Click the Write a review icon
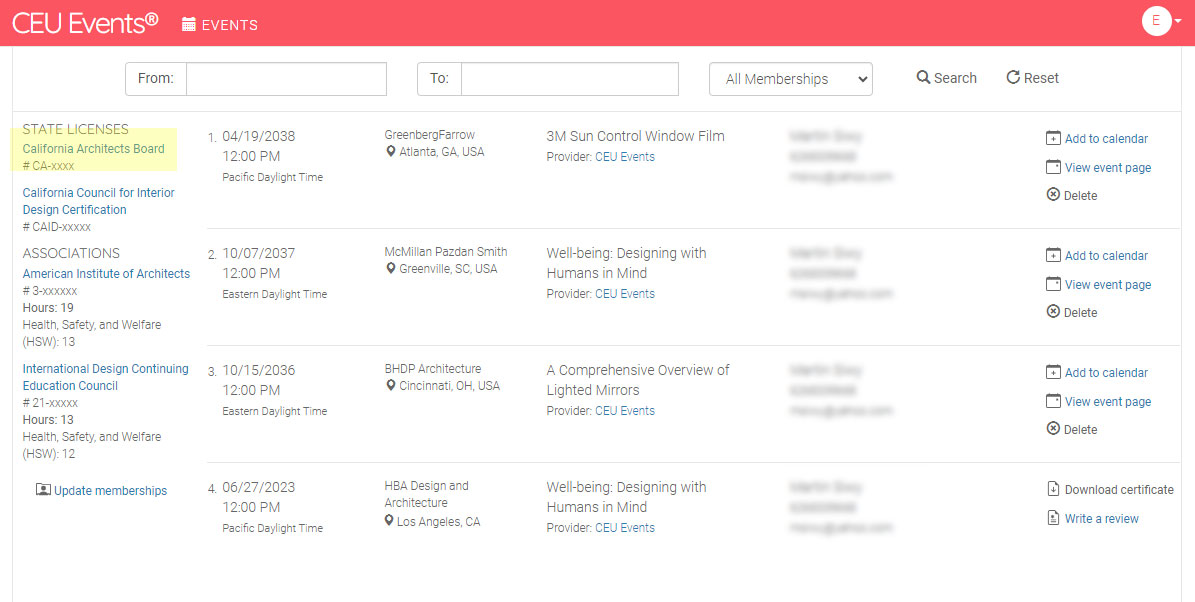This screenshot has width=1195, height=602. 1052,518
